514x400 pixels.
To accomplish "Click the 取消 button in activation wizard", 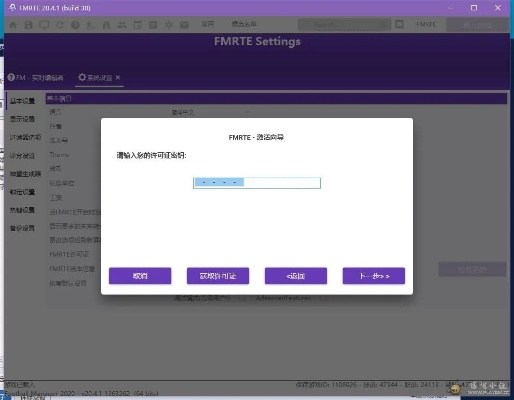I will pos(140,276).
